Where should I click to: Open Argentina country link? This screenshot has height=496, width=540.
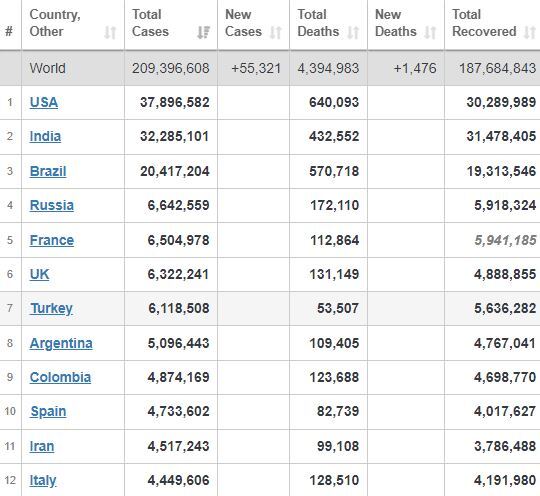tap(61, 343)
